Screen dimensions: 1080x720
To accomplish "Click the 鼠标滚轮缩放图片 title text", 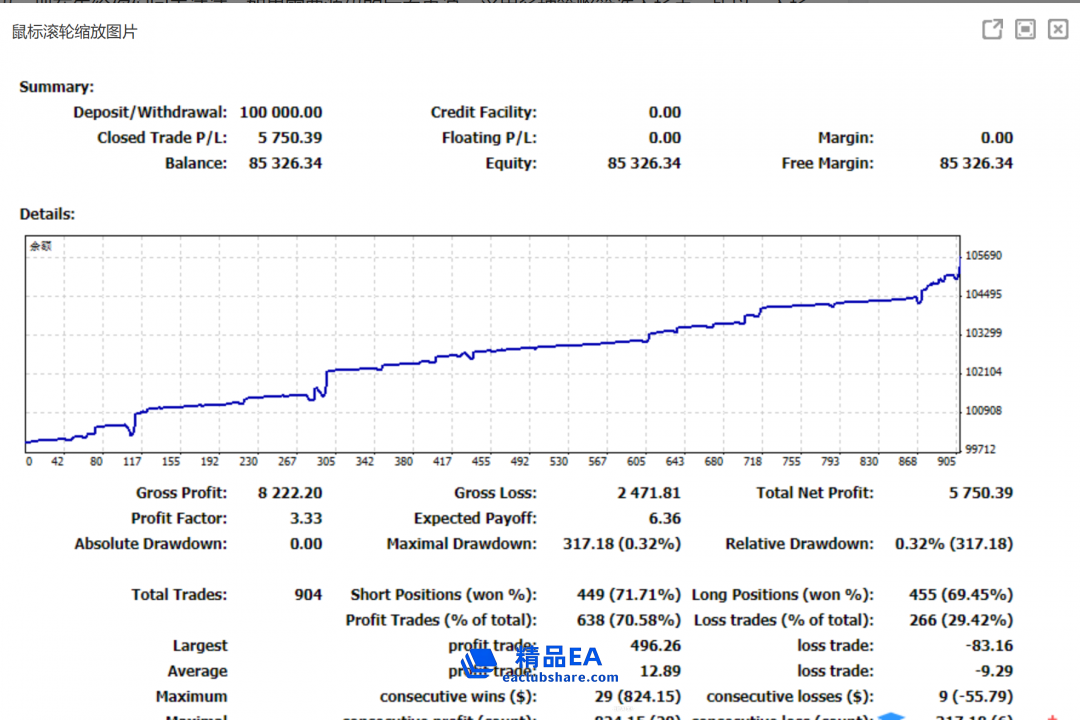I will click(x=75, y=32).
